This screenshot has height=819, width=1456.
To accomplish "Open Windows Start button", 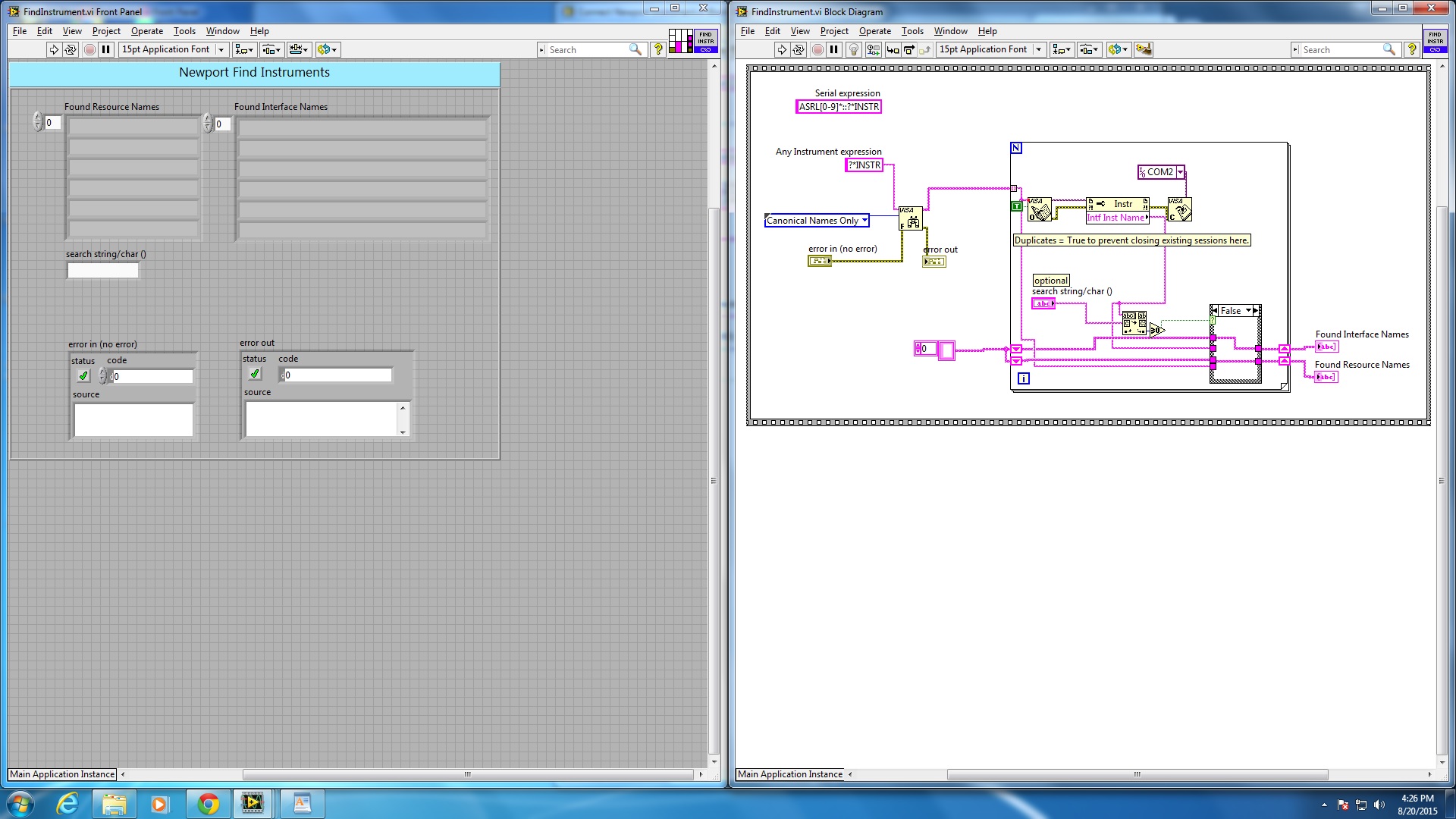I will 20,804.
